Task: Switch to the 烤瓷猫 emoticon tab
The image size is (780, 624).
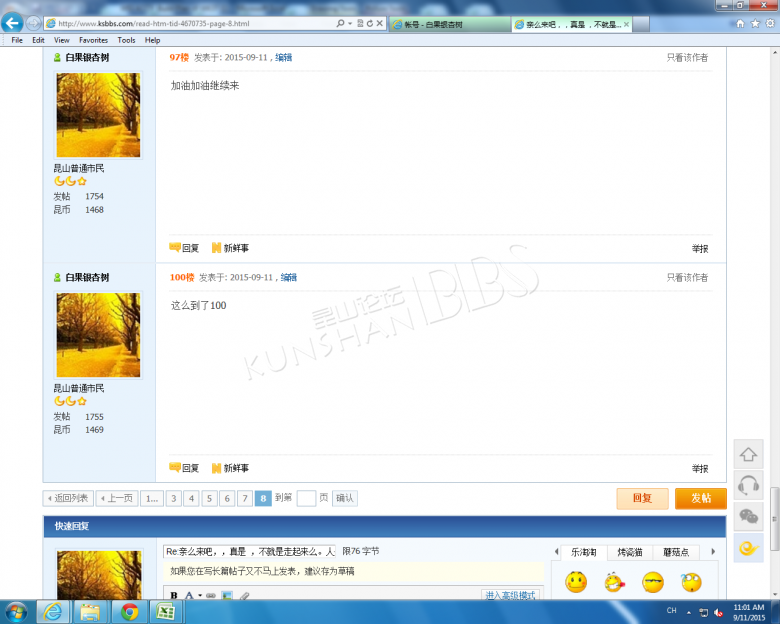Action: click(x=629, y=552)
